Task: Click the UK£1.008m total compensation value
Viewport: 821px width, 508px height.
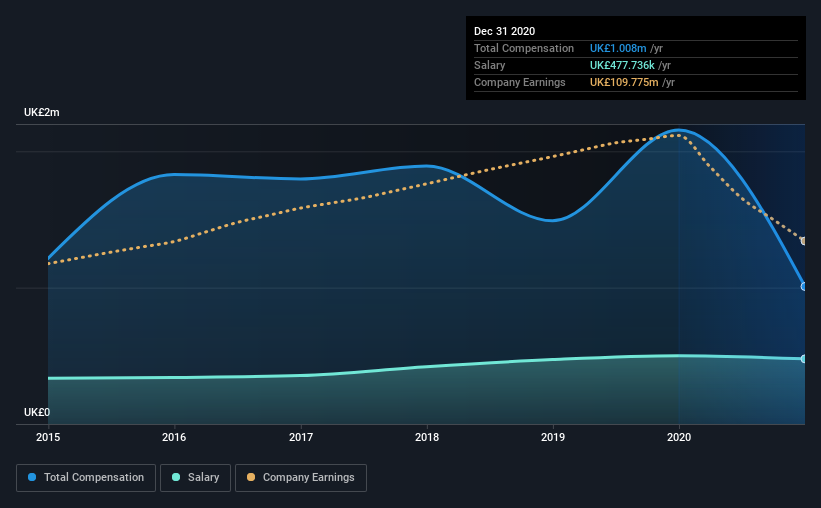Action: coord(618,48)
